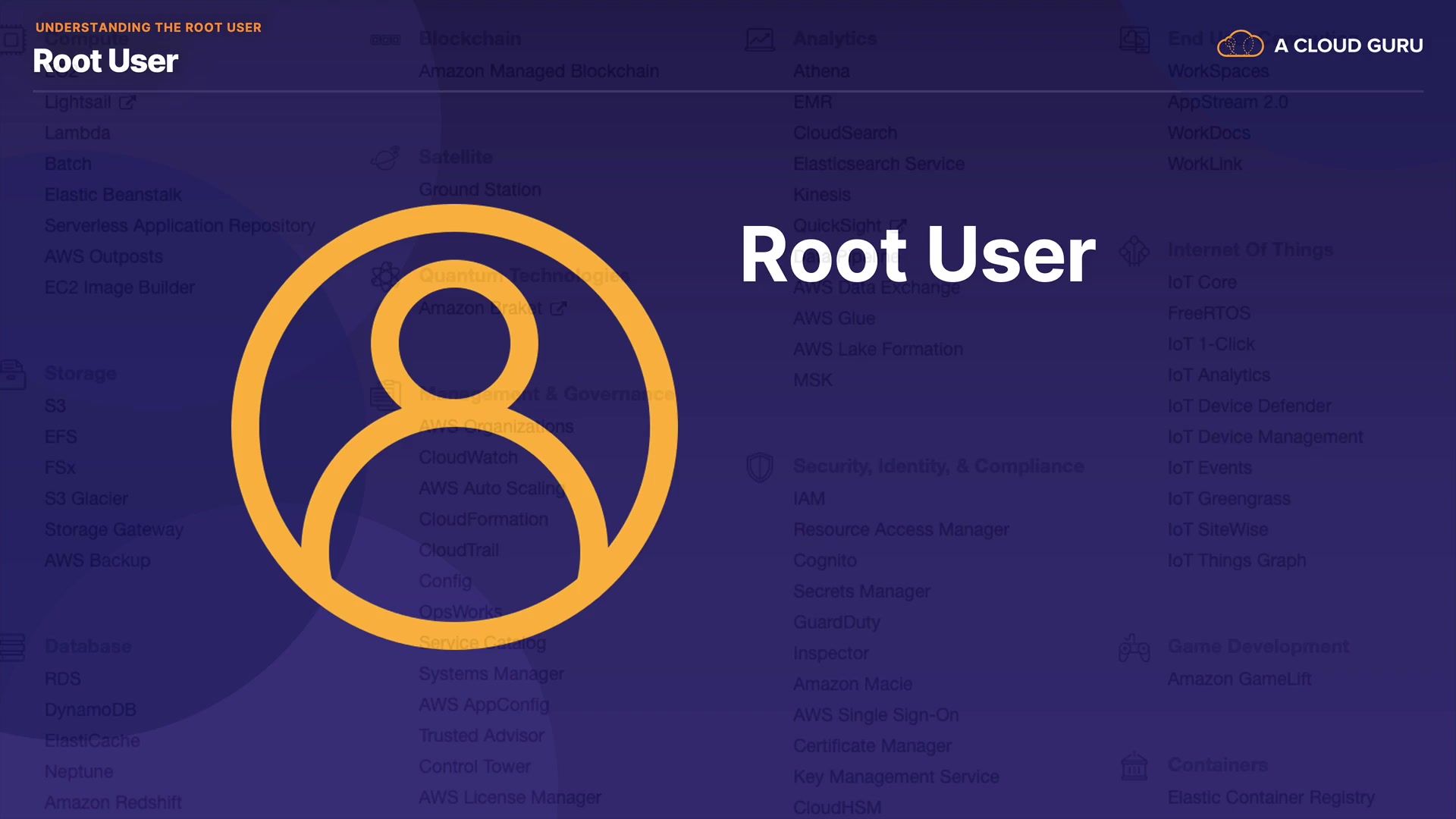
Task: Open Elastic Container Registry link
Action: pos(1270,798)
